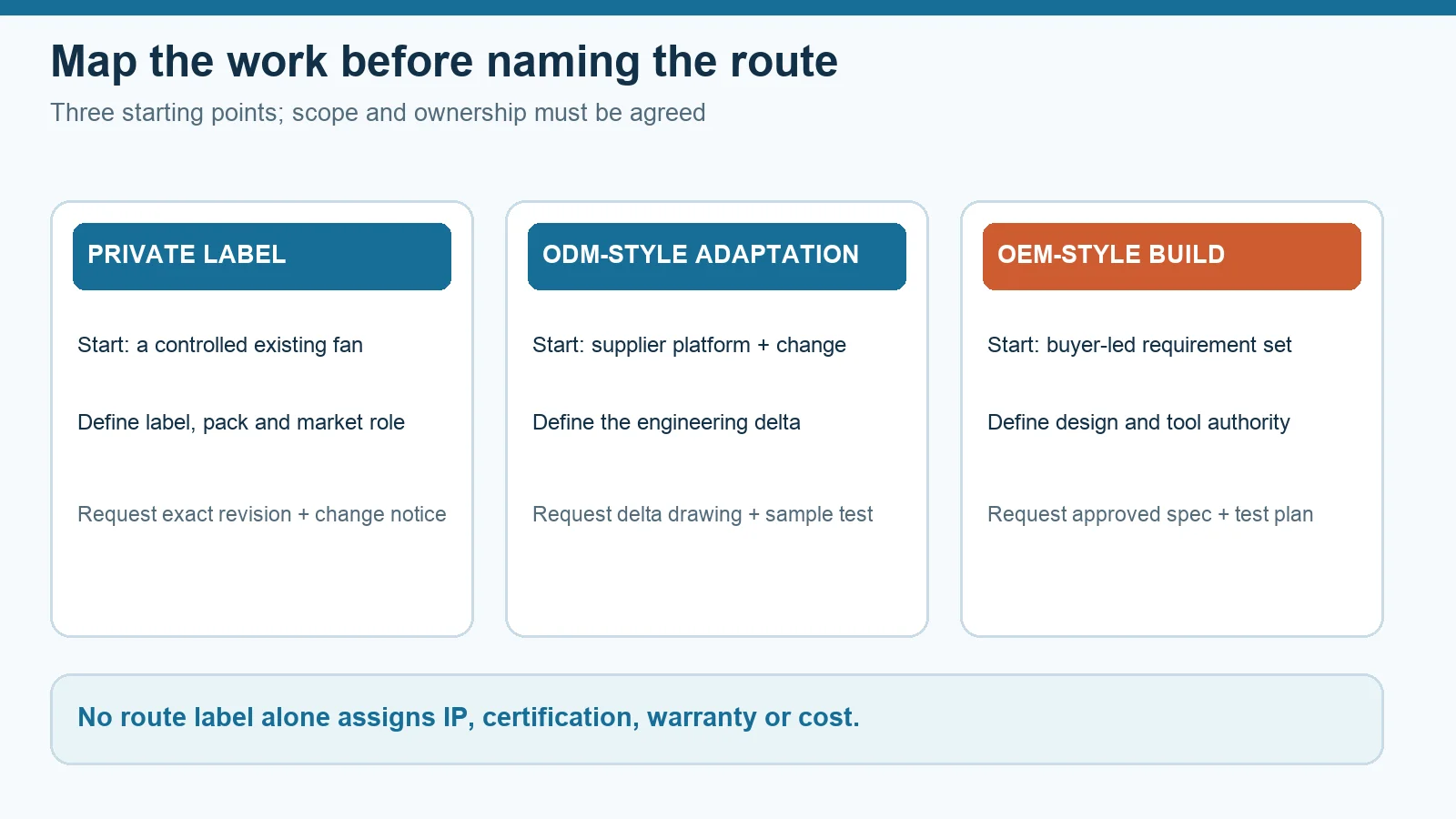The height and width of the screenshot is (819, 1456).
Task: Click "Request exact revision + change notice"
Action: 262,514
